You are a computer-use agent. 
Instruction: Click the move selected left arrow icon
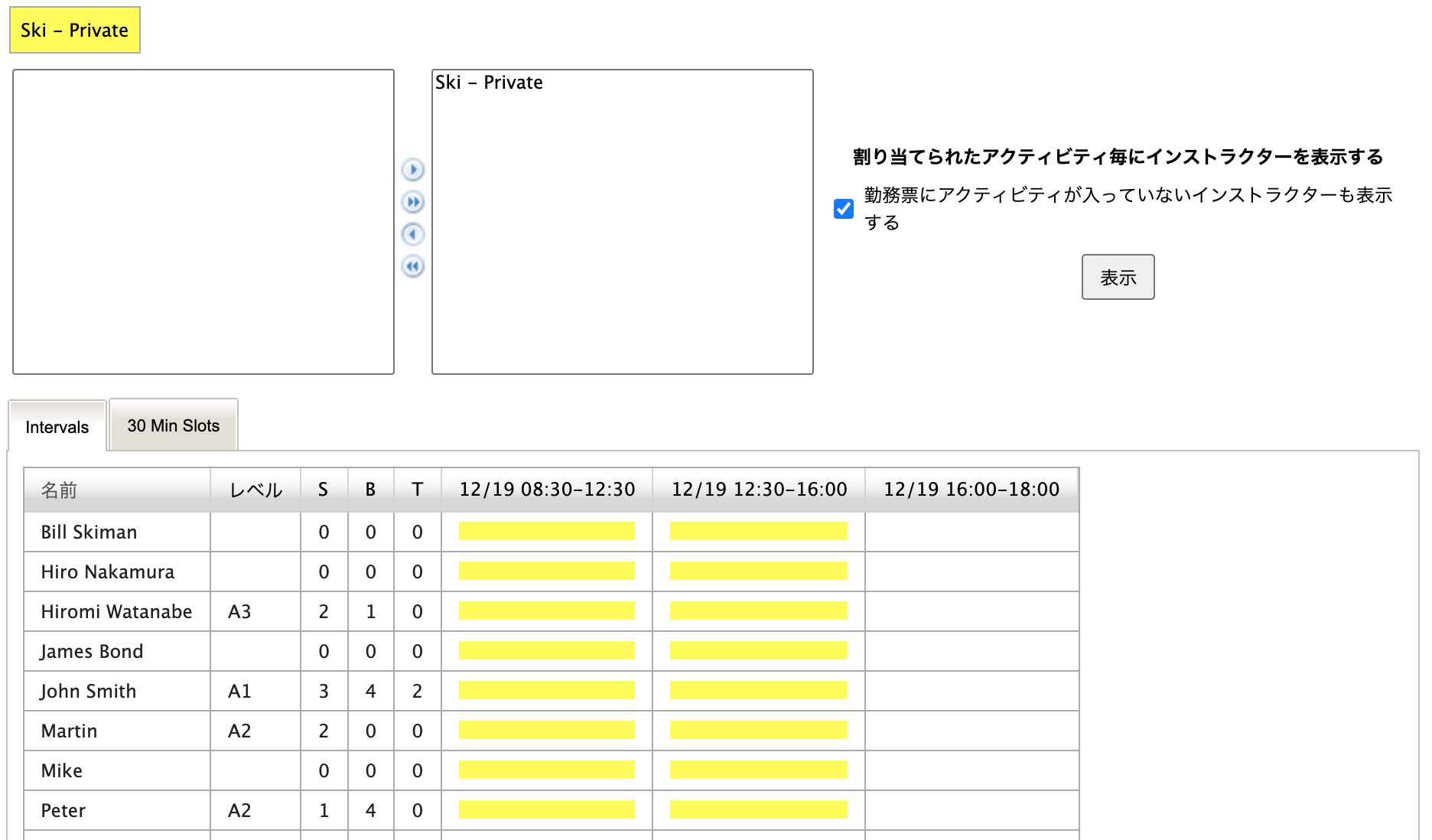coord(412,234)
